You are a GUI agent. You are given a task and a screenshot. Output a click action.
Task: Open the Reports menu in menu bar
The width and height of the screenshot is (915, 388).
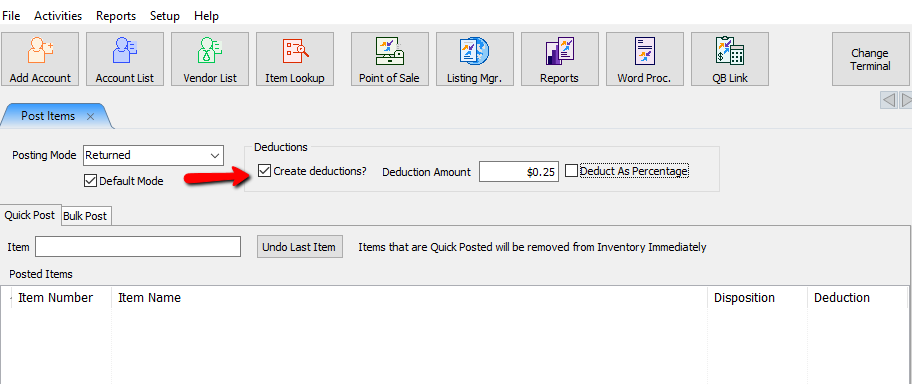[x=116, y=16]
